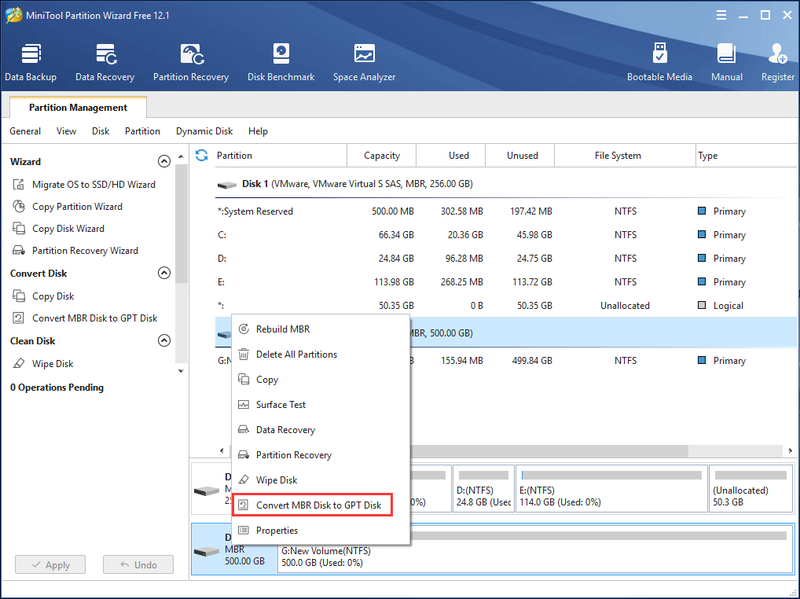Choose Delete All Partitions from context menu
The height and width of the screenshot is (599, 800).
tap(321, 355)
